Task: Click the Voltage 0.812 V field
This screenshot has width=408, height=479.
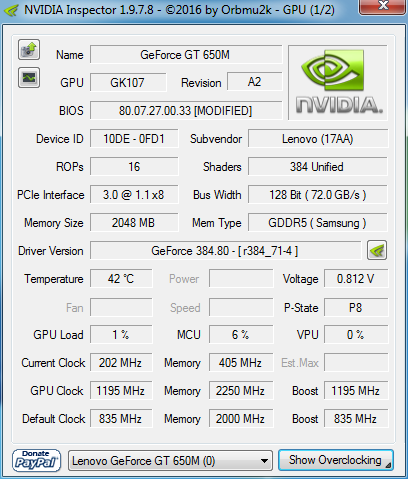Action: [x=356, y=279]
